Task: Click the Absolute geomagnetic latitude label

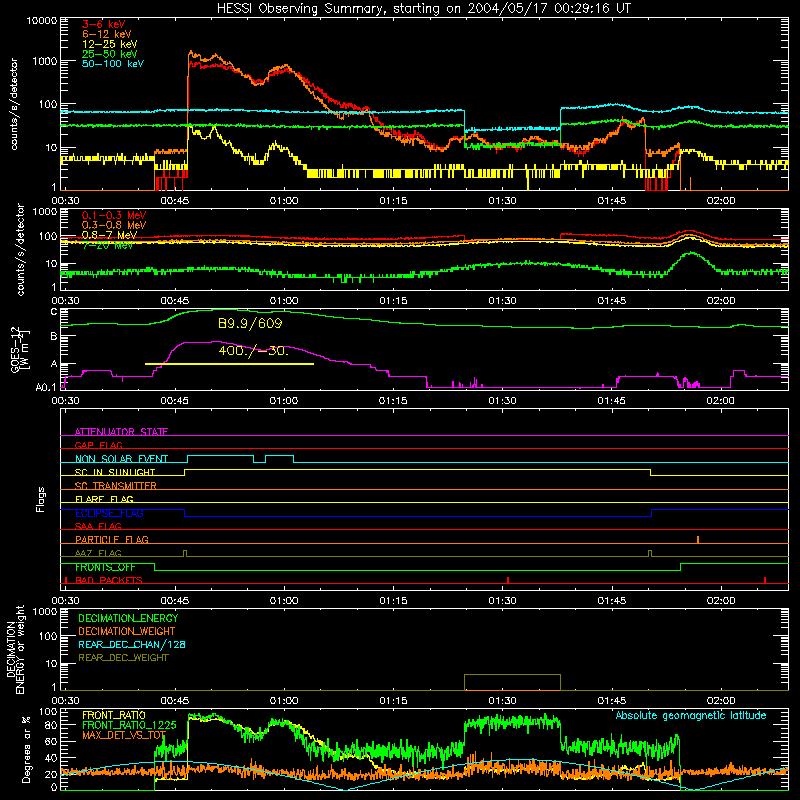Action: pyautogui.click(x=691, y=715)
